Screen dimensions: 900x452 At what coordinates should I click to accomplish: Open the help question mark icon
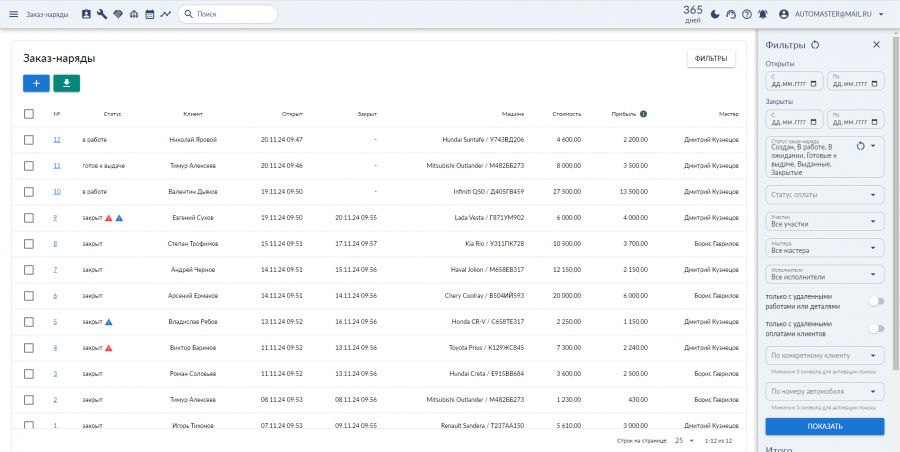tap(747, 15)
